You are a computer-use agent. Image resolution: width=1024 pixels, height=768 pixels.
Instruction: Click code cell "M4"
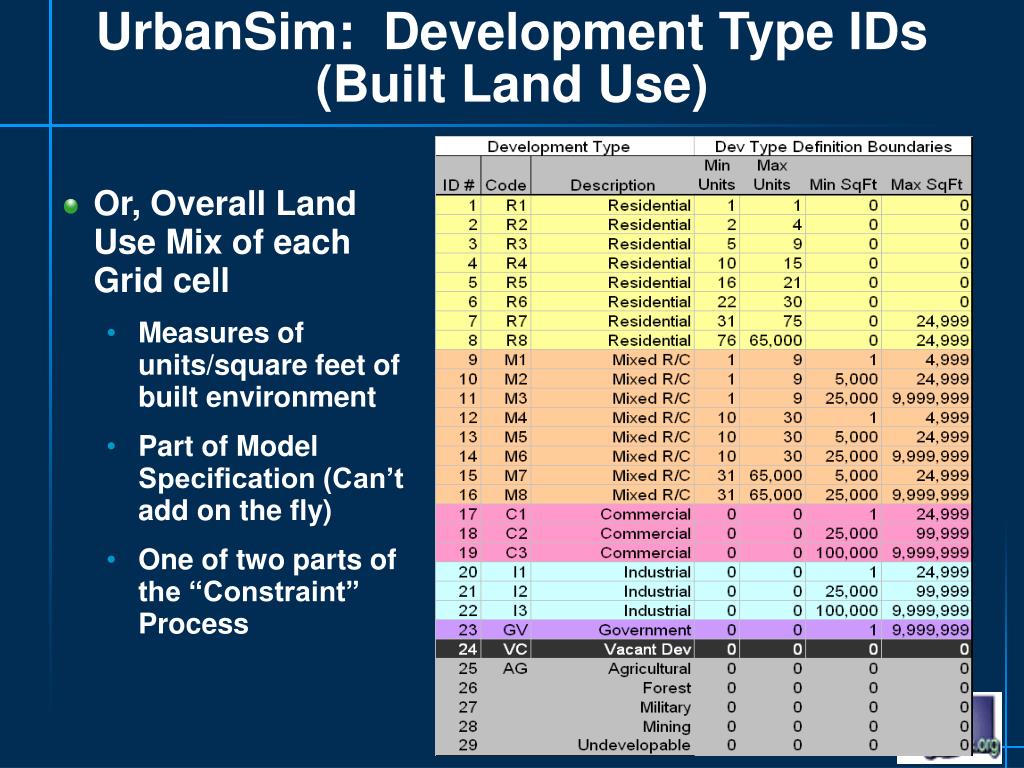coord(505,417)
